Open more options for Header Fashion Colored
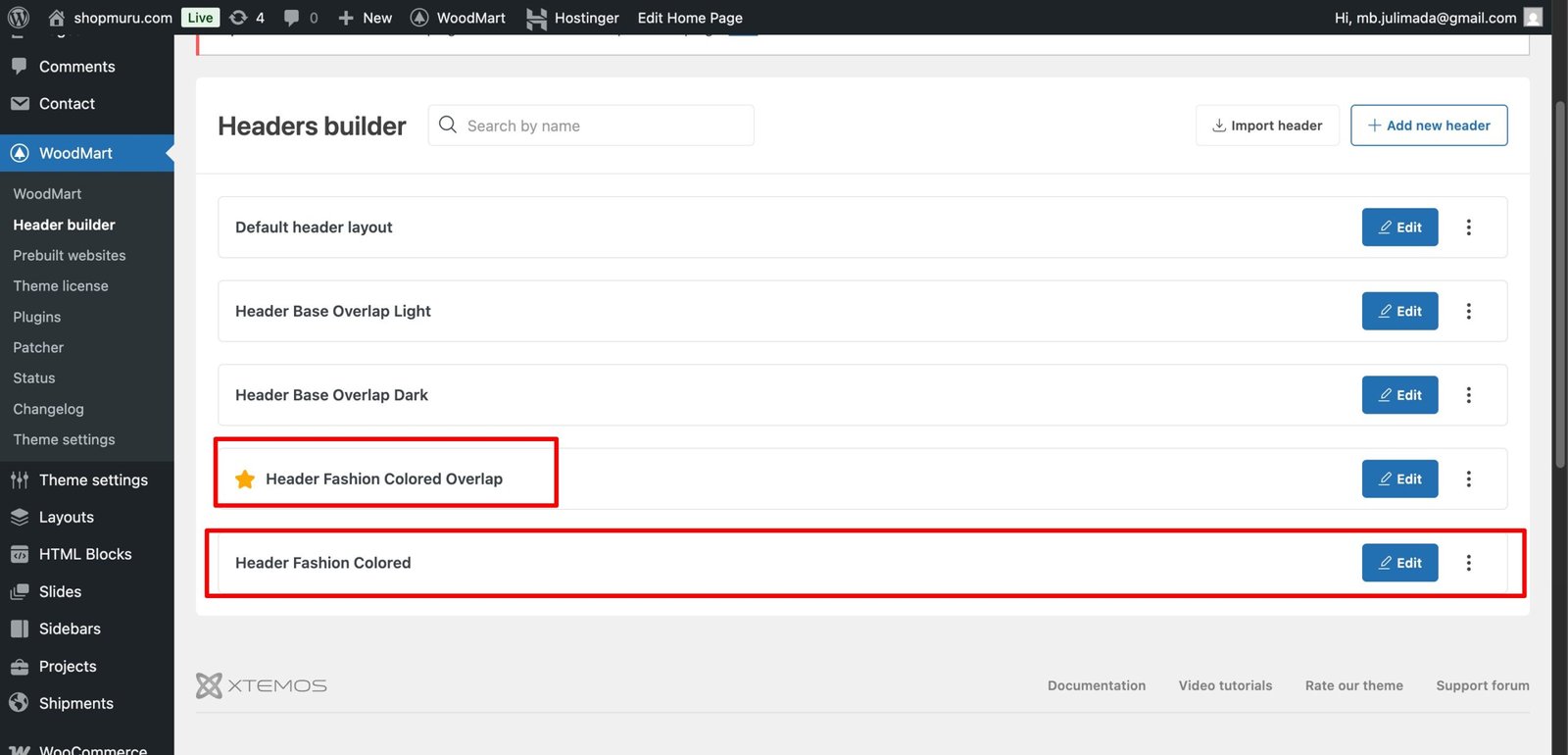 [1468, 563]
